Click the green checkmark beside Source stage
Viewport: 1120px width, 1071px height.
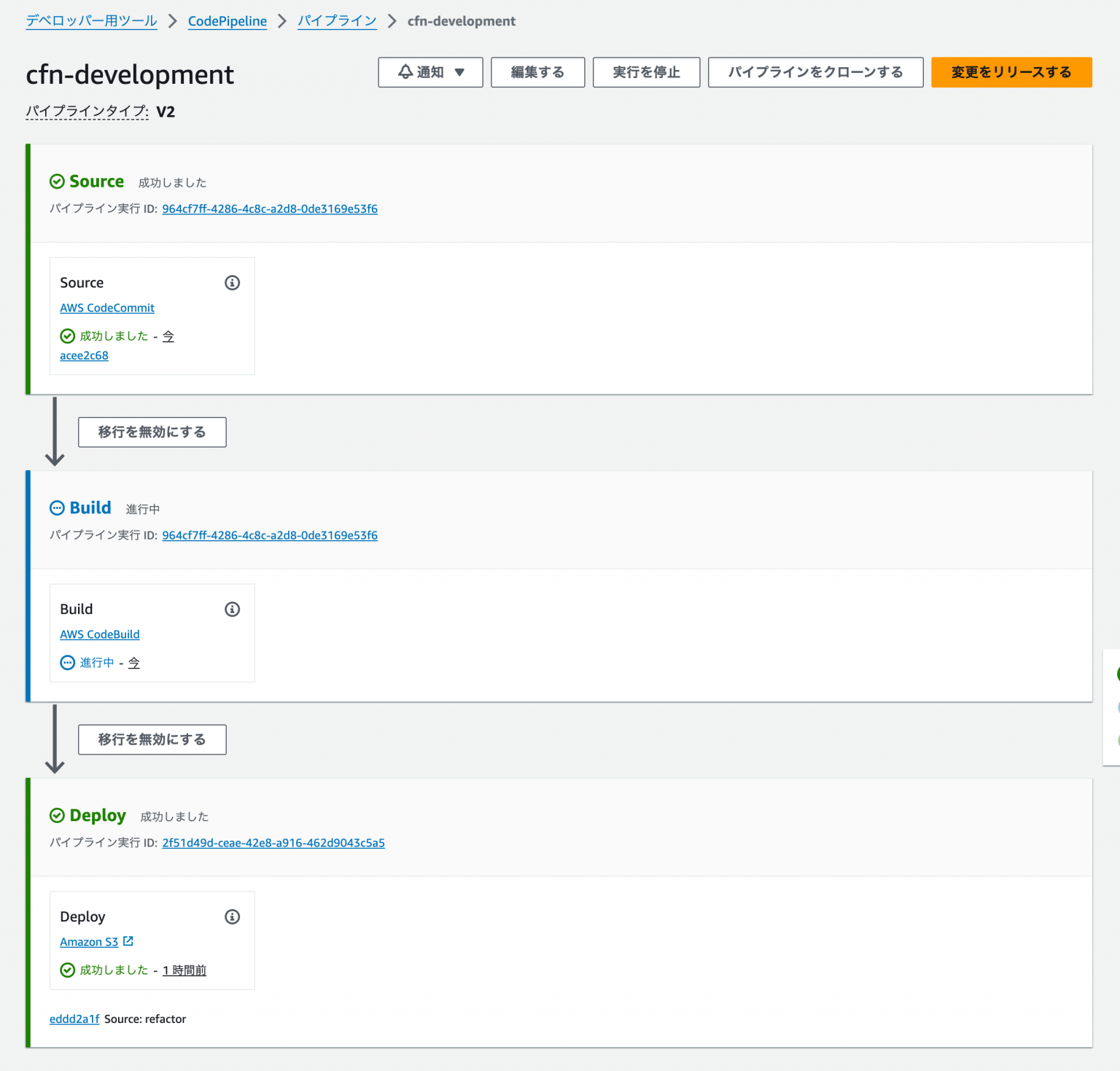pyautogui.click(x=56, y=181)
